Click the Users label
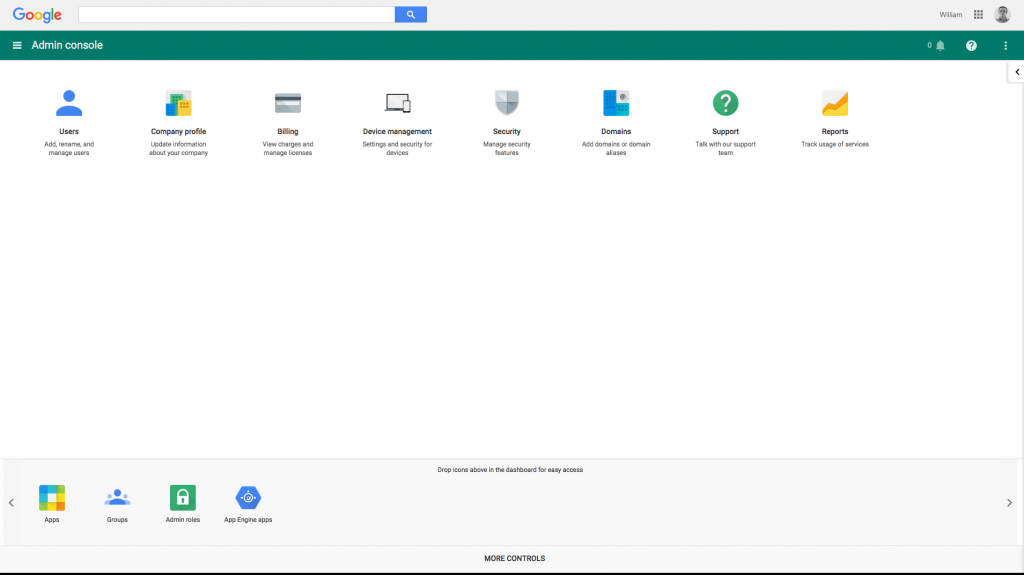Image resolution: width=1024 pixels, height=575 pixels. (x=69, y=131)
